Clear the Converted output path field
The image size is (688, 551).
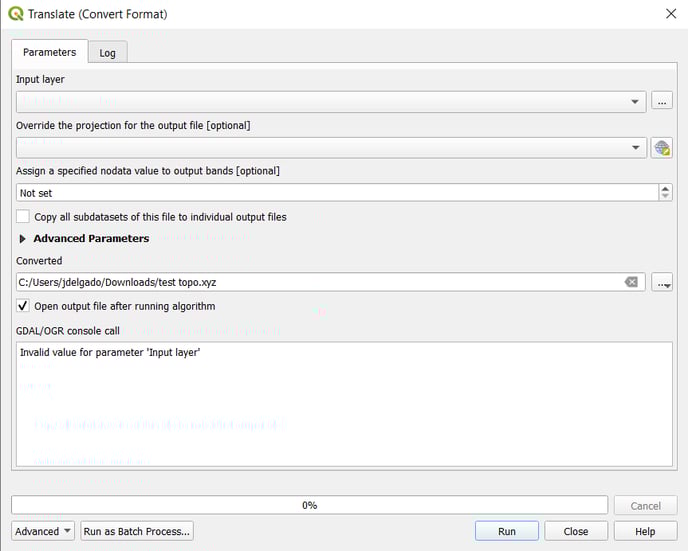pyautogui.click(x=631, y=282)
